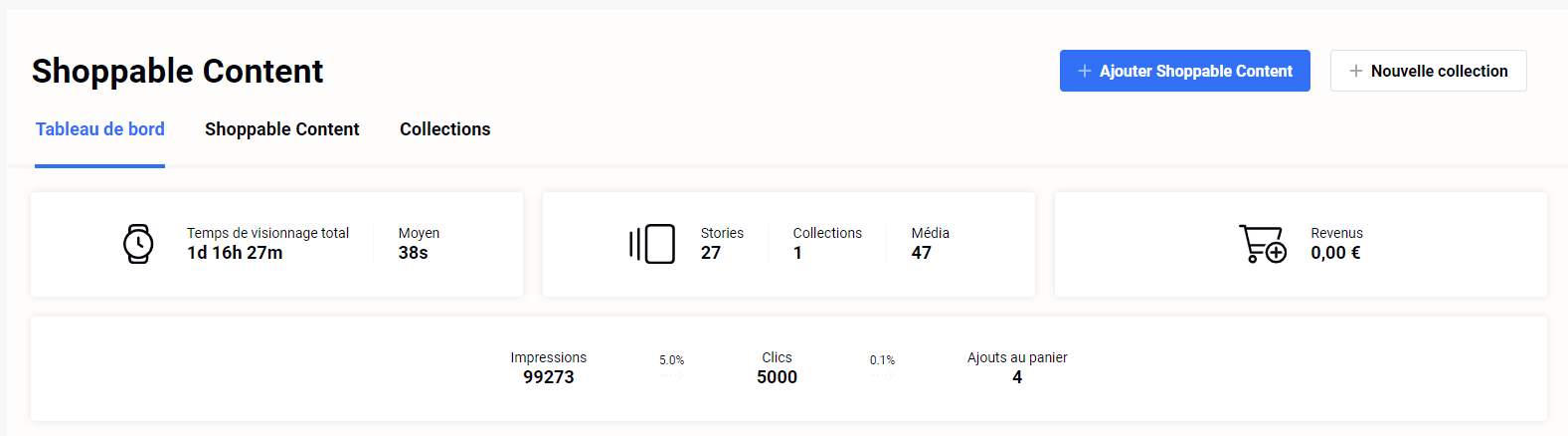Select the Temps de visionnage total value

235,253
